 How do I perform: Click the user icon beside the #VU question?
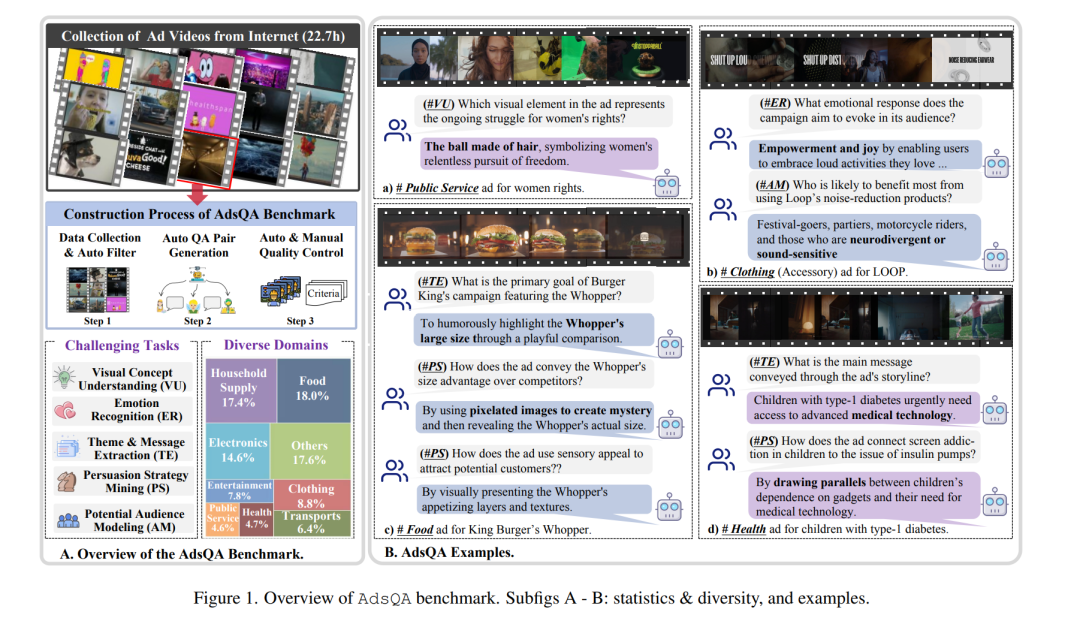click(397, 131)
